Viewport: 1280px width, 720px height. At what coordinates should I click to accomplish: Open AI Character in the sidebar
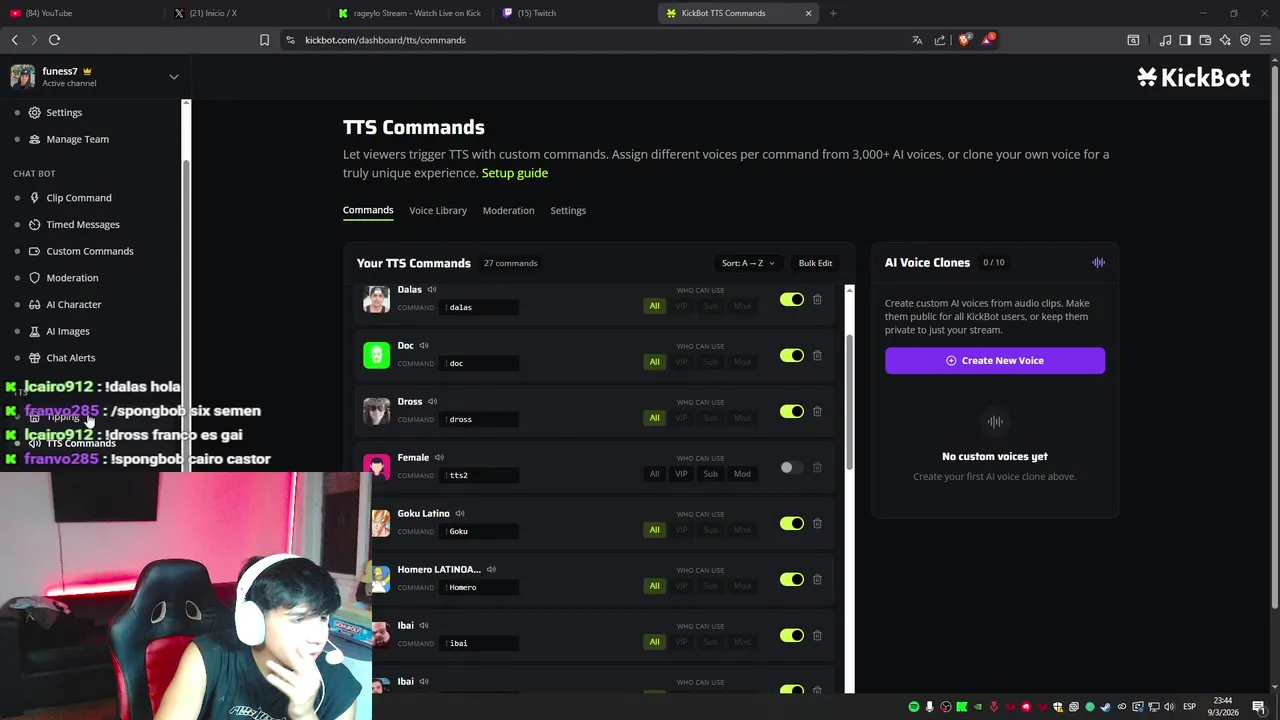(x=73, y=304)
